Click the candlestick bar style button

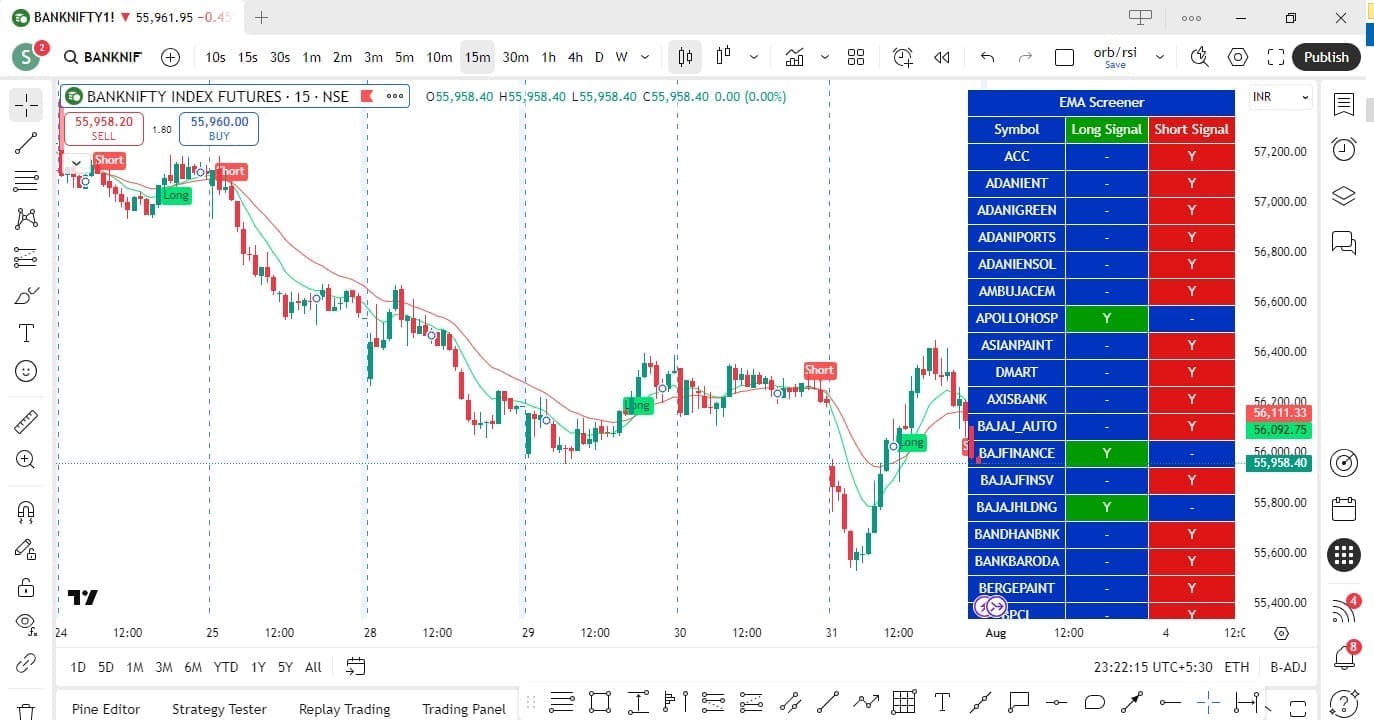[x=685, y=57]
